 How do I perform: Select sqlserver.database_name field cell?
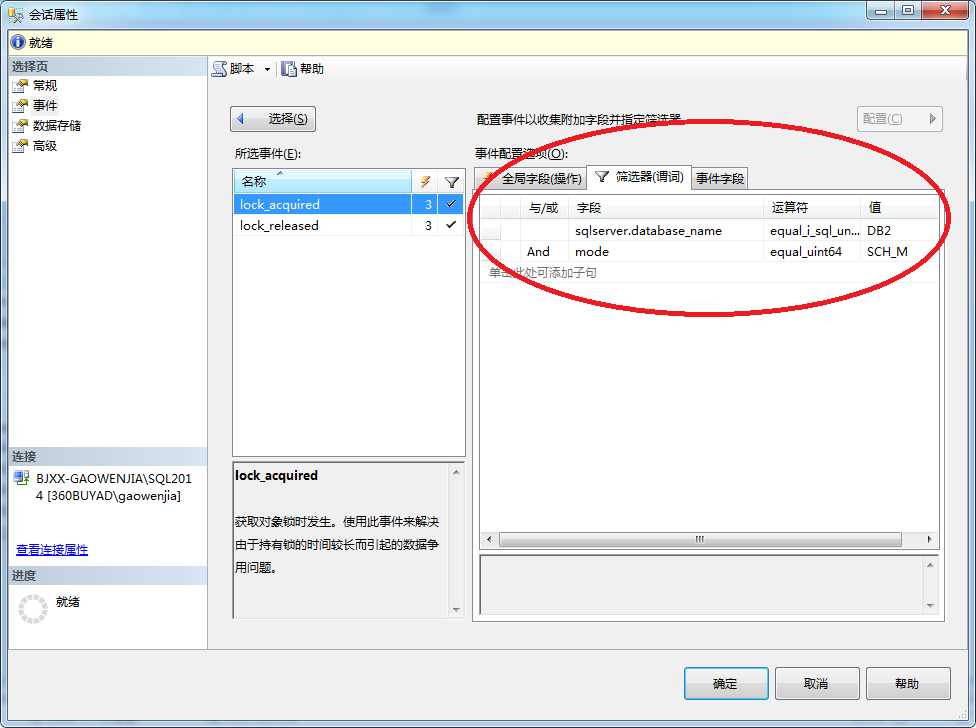666,230
